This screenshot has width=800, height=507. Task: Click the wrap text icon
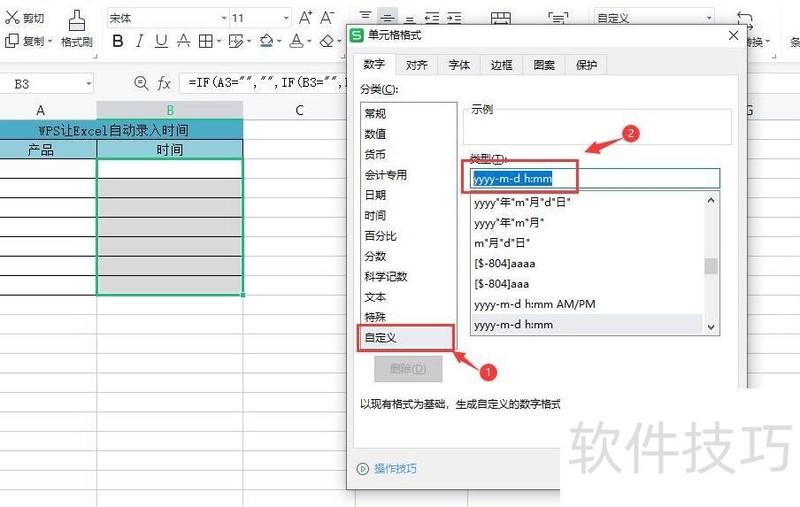click(558, 19)
